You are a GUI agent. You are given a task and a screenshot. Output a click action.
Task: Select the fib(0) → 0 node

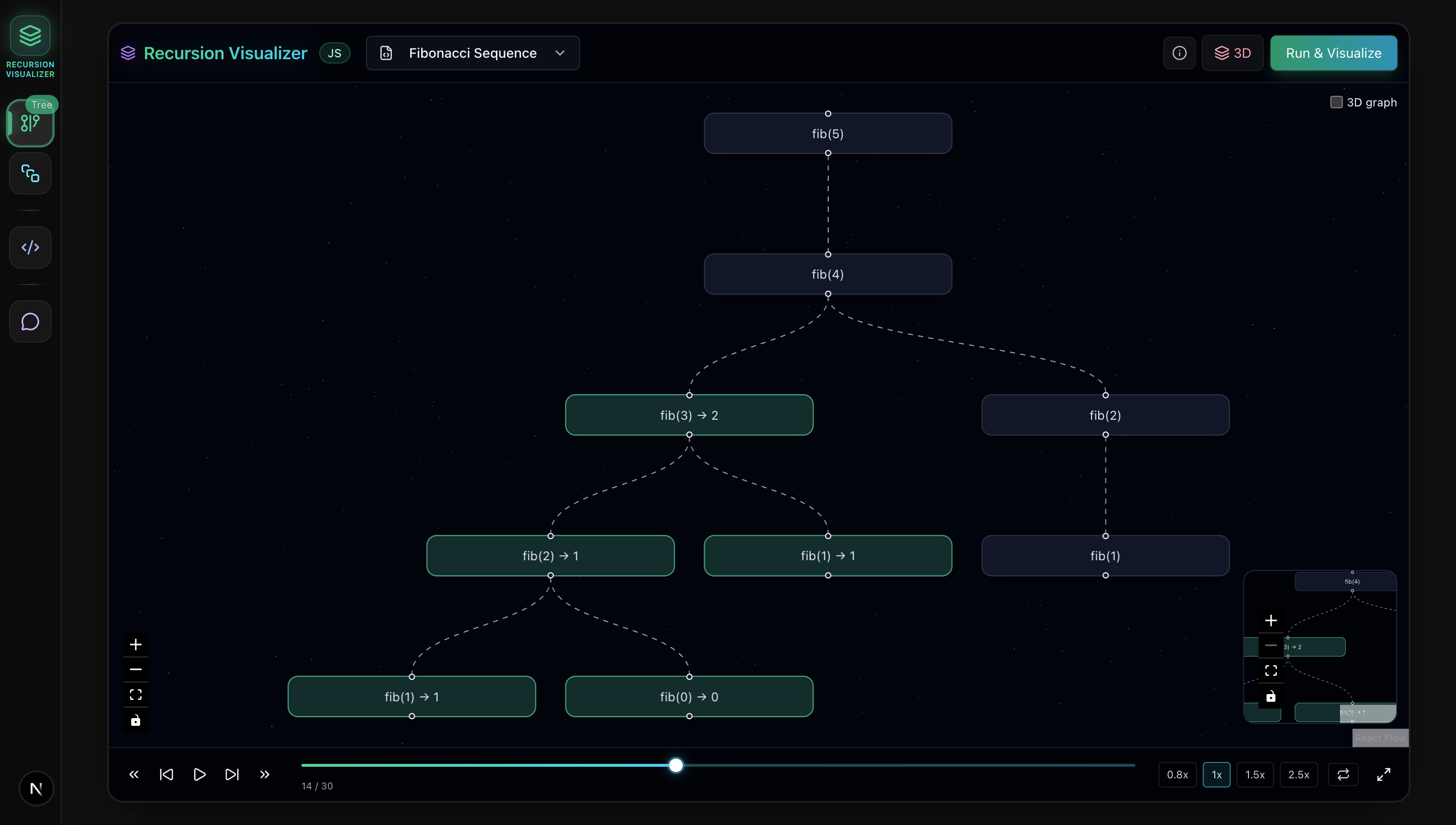click(x=689, y=697)
